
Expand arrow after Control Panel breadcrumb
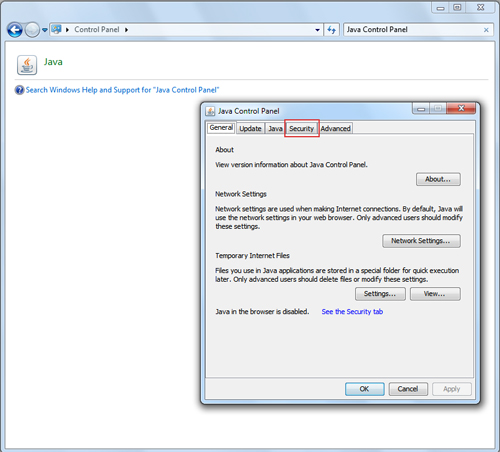point(126,30)
